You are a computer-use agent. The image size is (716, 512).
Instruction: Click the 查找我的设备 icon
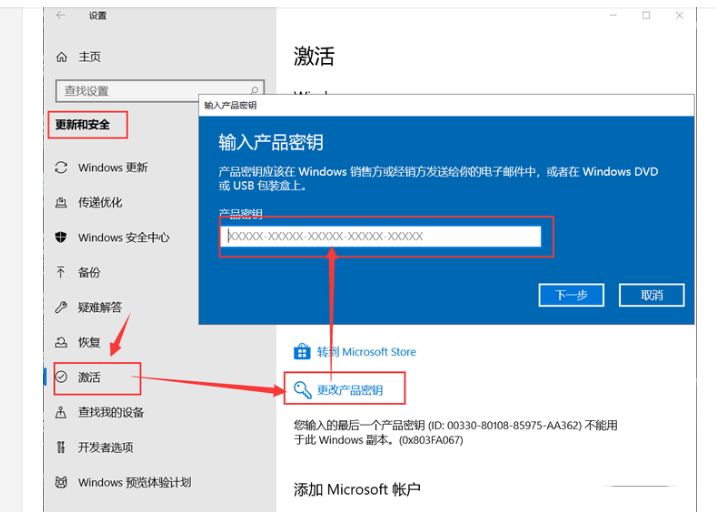[x=61, y=412]
